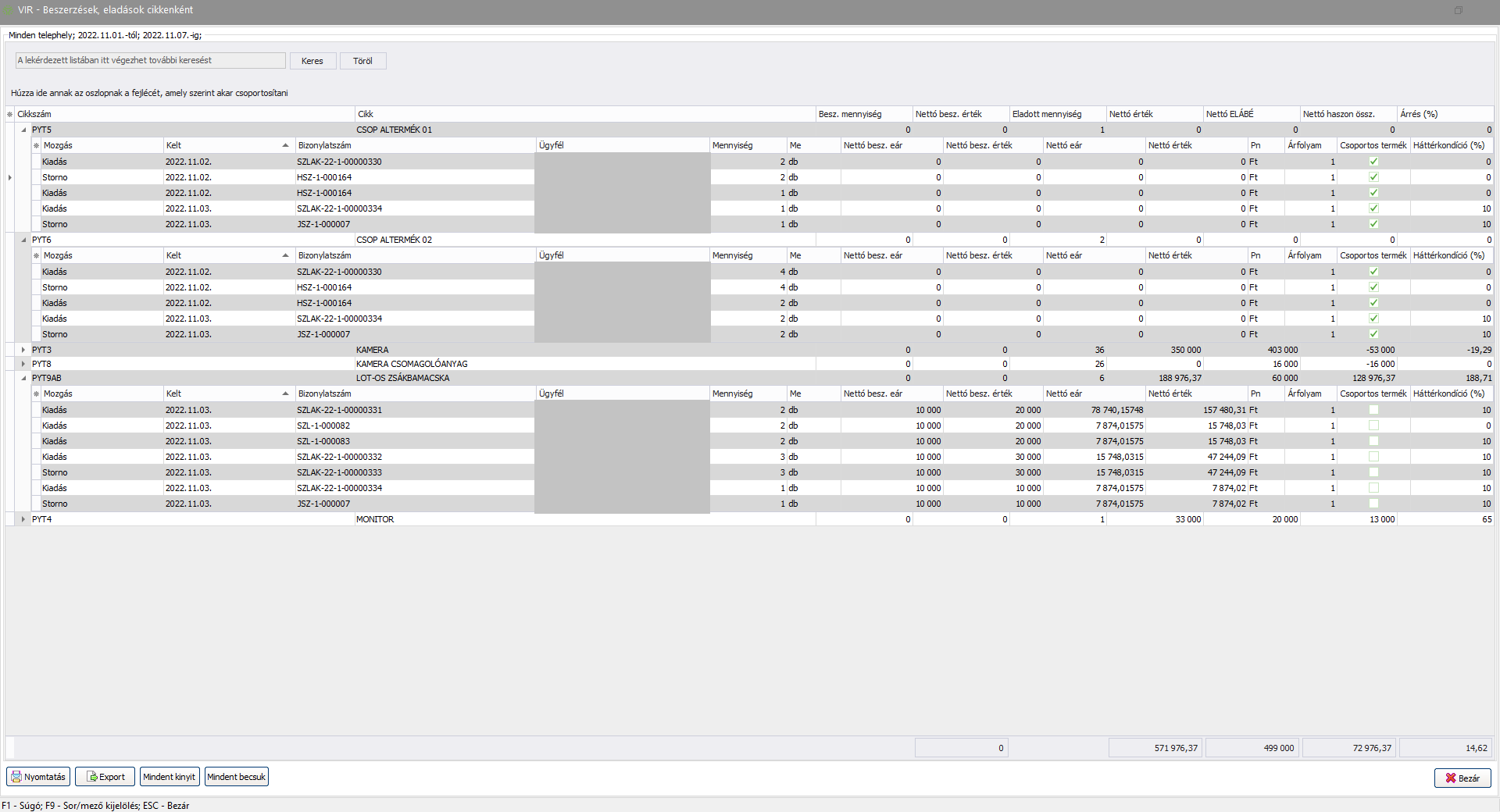The width and height of the screenshot is (1500, 812).
Task: Click the Mindent kinyit button
Action: click(170, 777)
